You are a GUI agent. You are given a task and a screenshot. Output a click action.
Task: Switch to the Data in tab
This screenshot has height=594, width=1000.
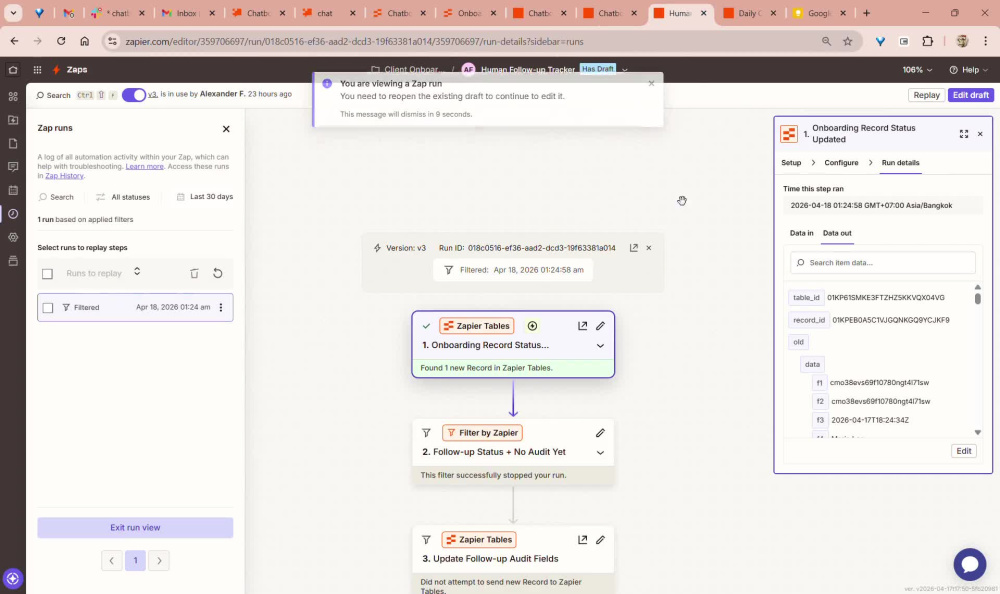coord(801,233)
